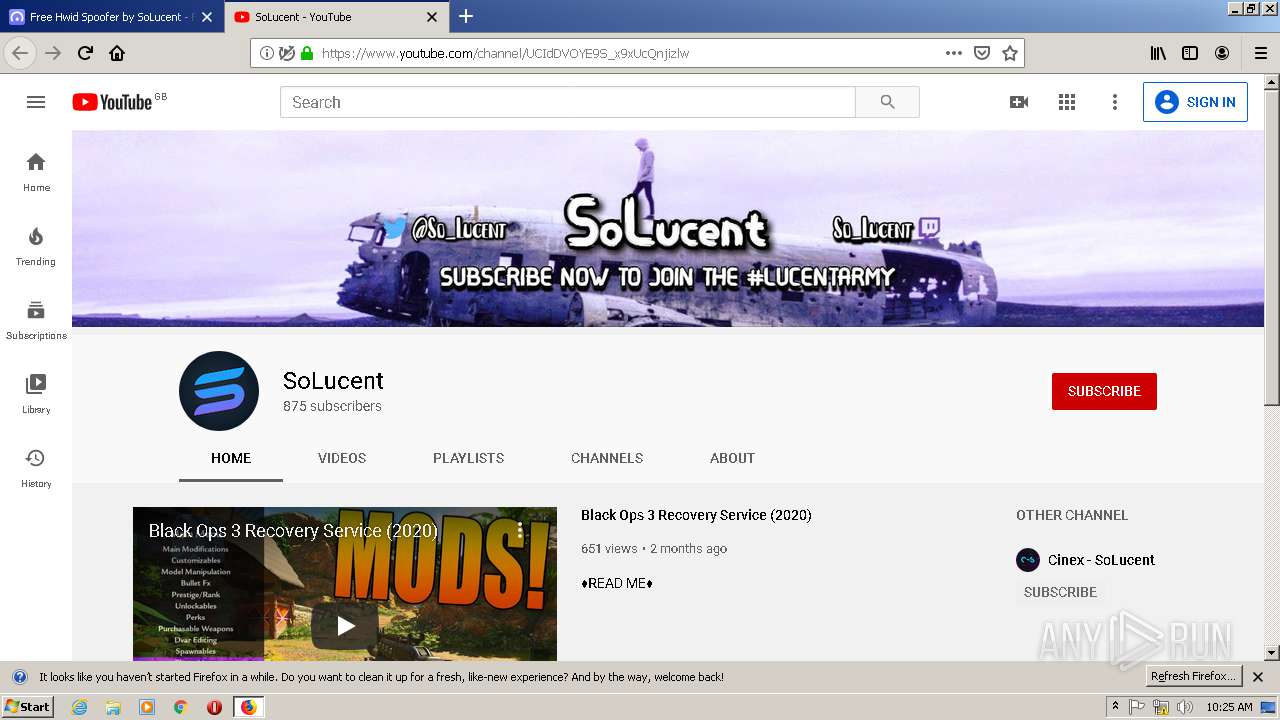Subscribe to SoLucent with red button
This screenshot has height=720, width=1280.
(x=1104, y=391)
